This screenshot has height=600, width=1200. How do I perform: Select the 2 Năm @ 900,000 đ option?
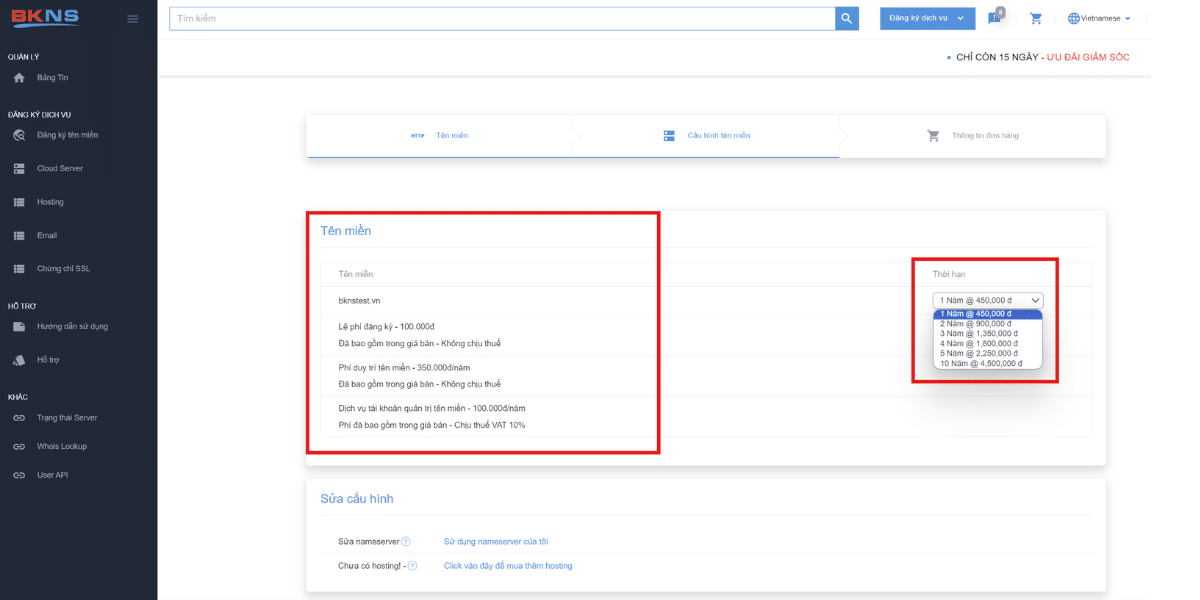[975, 324]
